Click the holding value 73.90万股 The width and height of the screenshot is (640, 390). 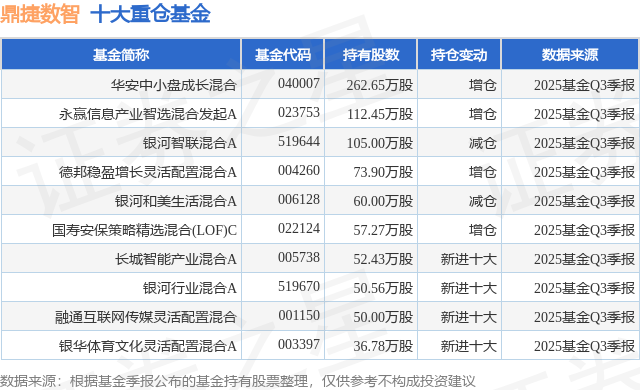click(x=383, y=172)
